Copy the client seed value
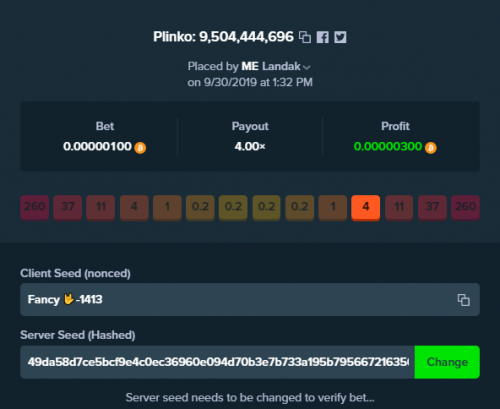Screen dimensions: 500x409 pyautogui.click(x=464, y=300)
